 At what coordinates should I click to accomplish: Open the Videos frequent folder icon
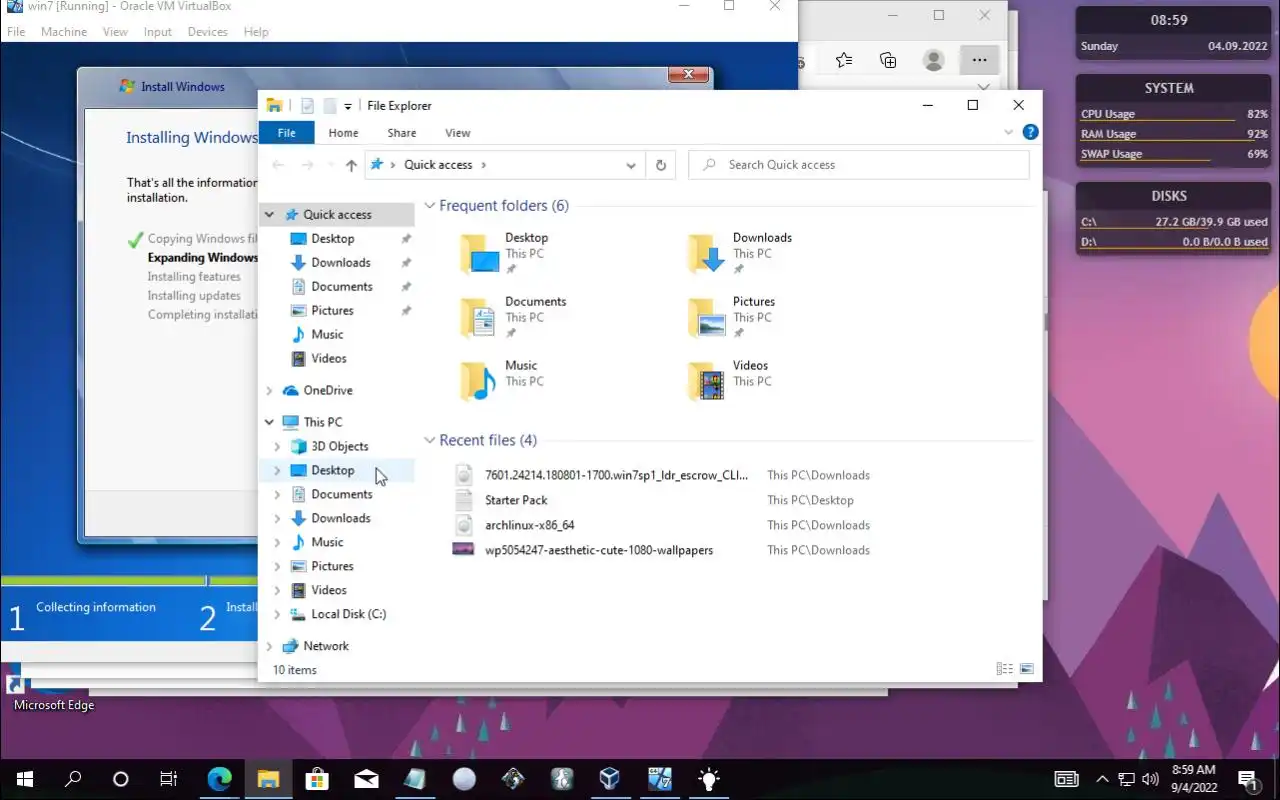[x=707, y=382]
